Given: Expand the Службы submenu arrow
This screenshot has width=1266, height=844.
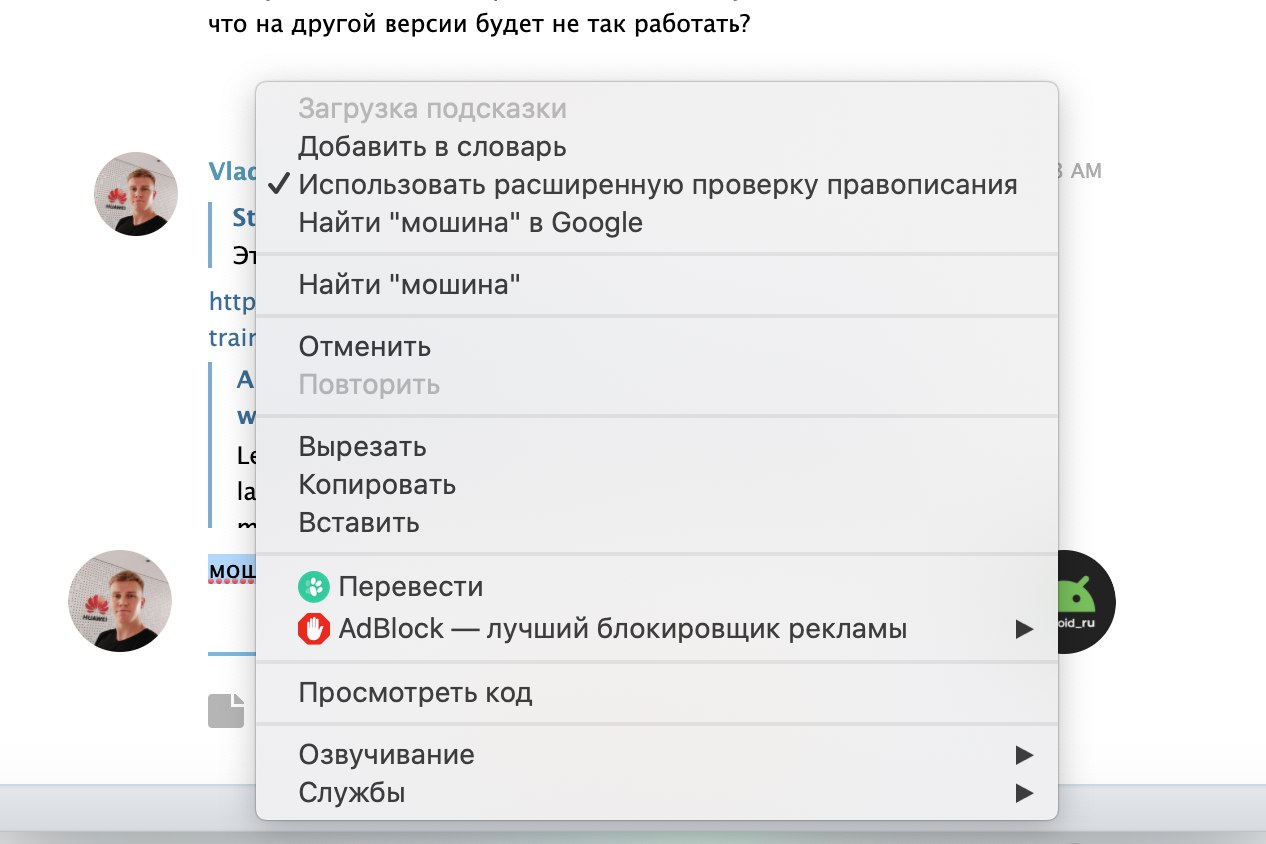Looking at the screenshot, I should [1023, 793].
